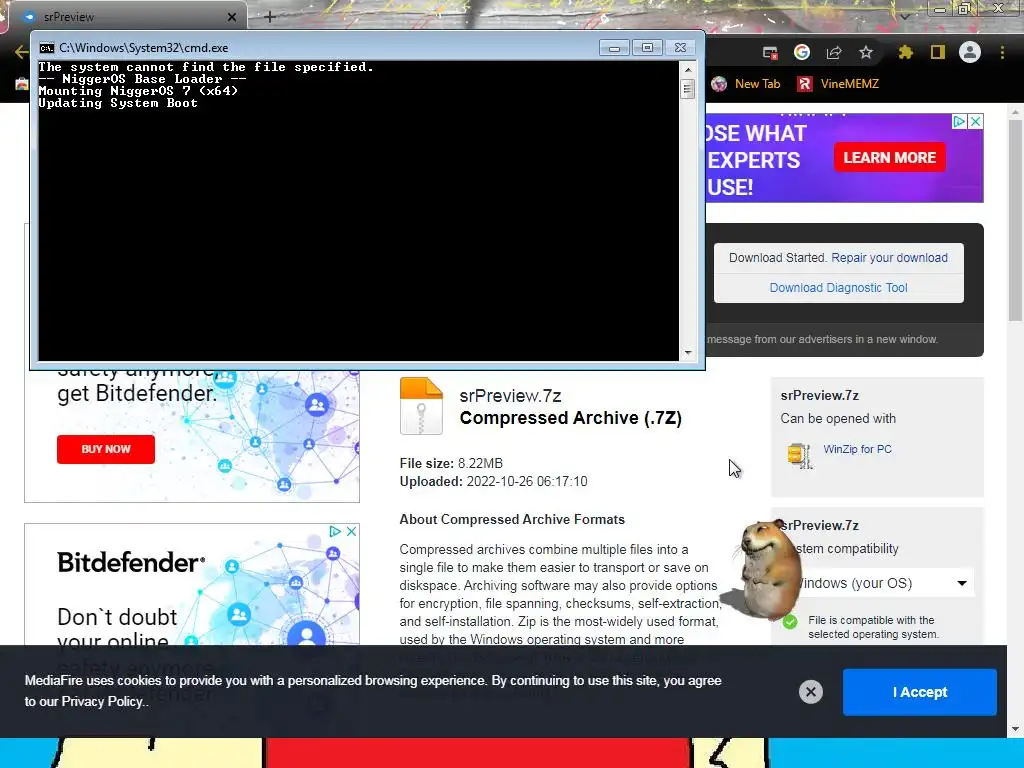Open Chrome's three-dot menu
Screen dimensions: 1024x768
tap(1002, 52)
